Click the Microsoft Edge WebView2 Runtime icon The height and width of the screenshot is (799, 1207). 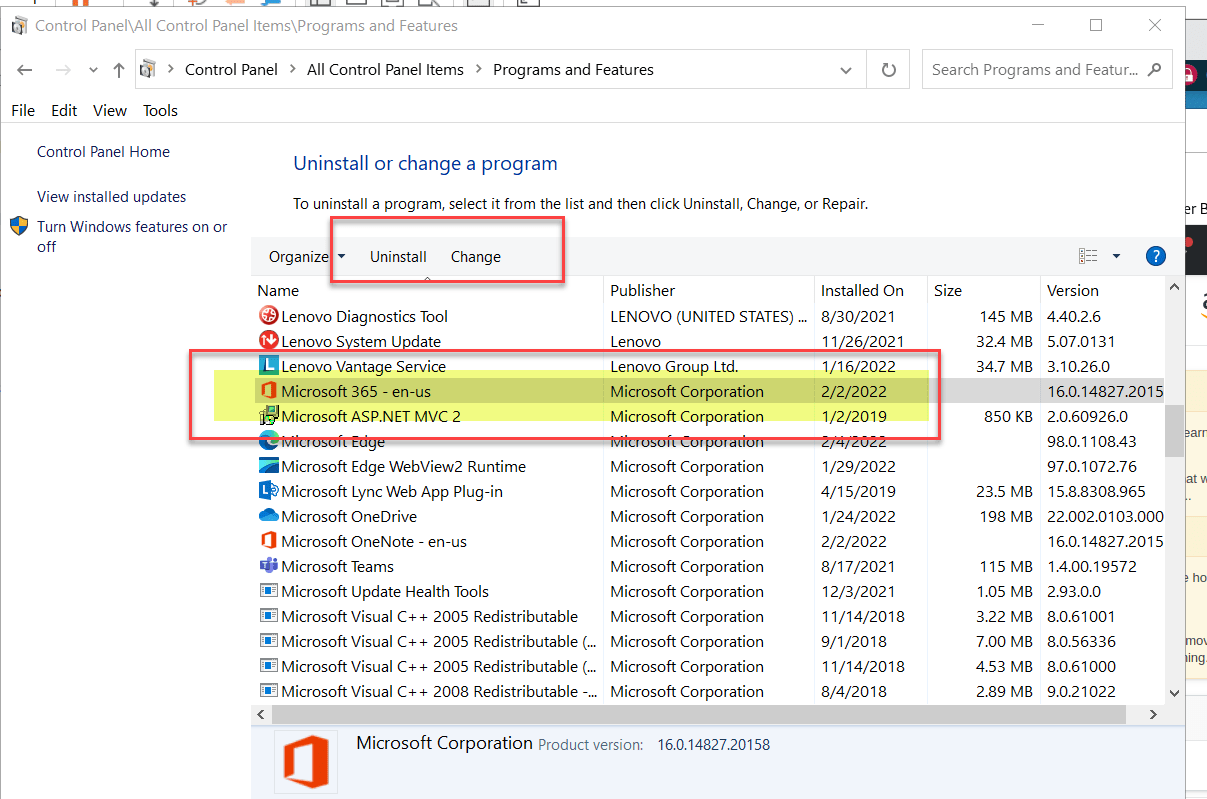(x=268, y=466)
